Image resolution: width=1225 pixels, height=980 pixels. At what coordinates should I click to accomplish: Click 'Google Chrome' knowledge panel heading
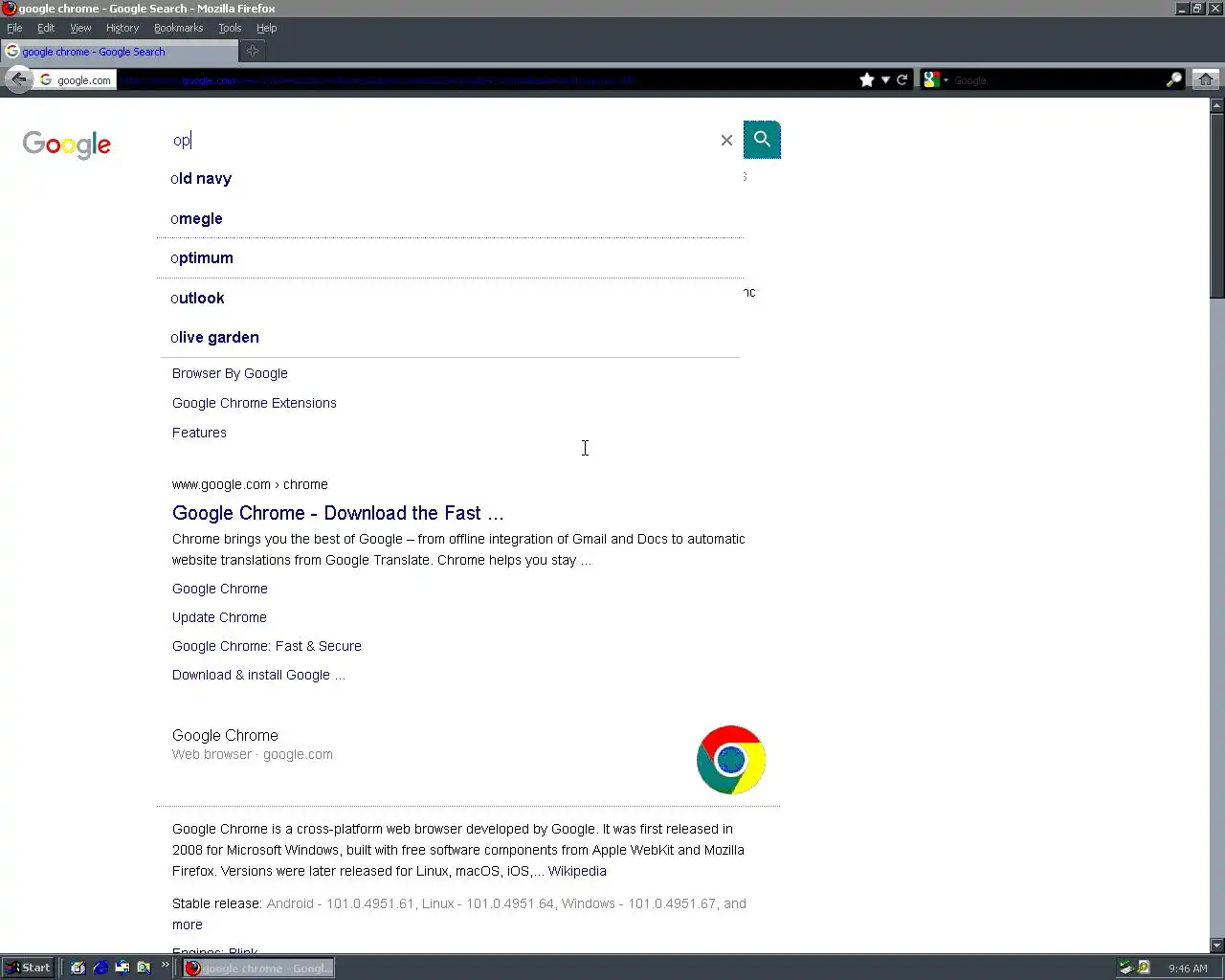(225, 735)
